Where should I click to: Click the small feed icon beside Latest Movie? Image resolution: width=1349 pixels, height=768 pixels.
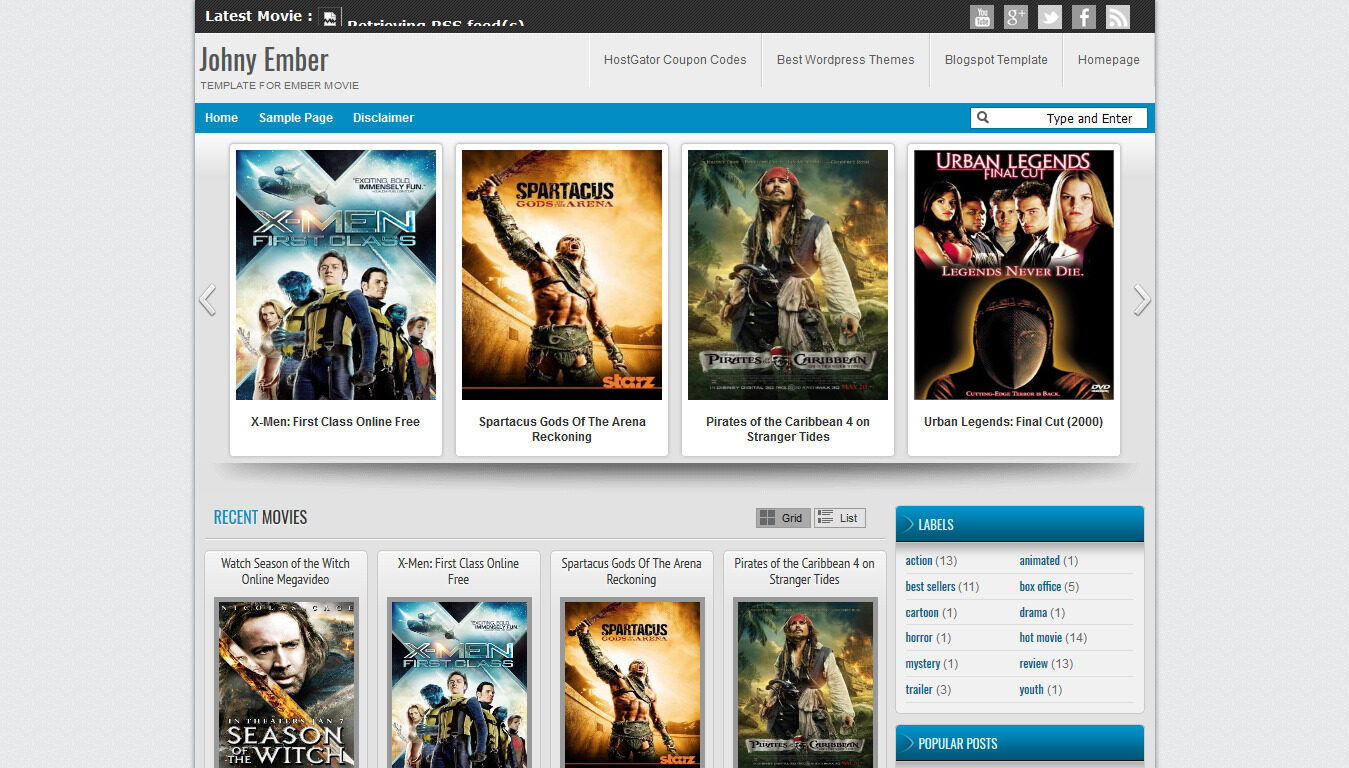tap(330, 18)
